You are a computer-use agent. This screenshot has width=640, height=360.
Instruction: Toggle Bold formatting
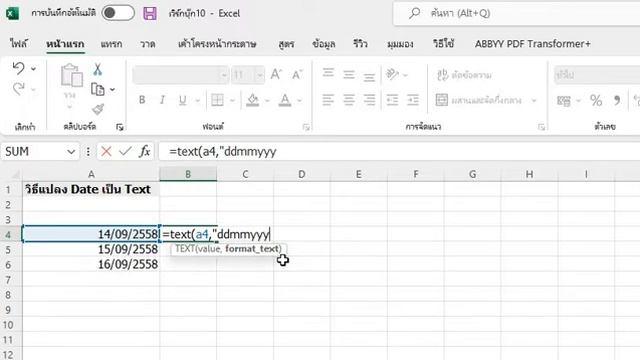click(x=142, y=100)
